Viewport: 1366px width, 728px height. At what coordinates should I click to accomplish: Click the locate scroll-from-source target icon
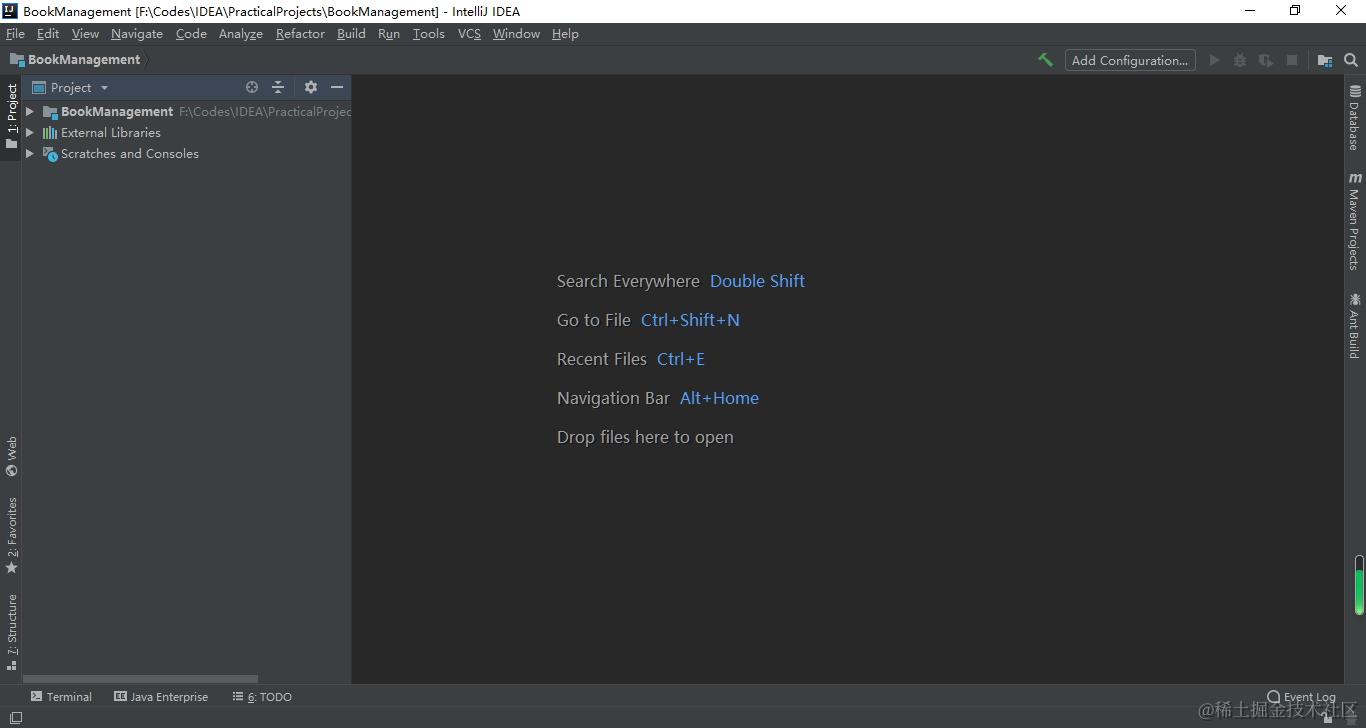pyautogui.click(x=252, y=87)
